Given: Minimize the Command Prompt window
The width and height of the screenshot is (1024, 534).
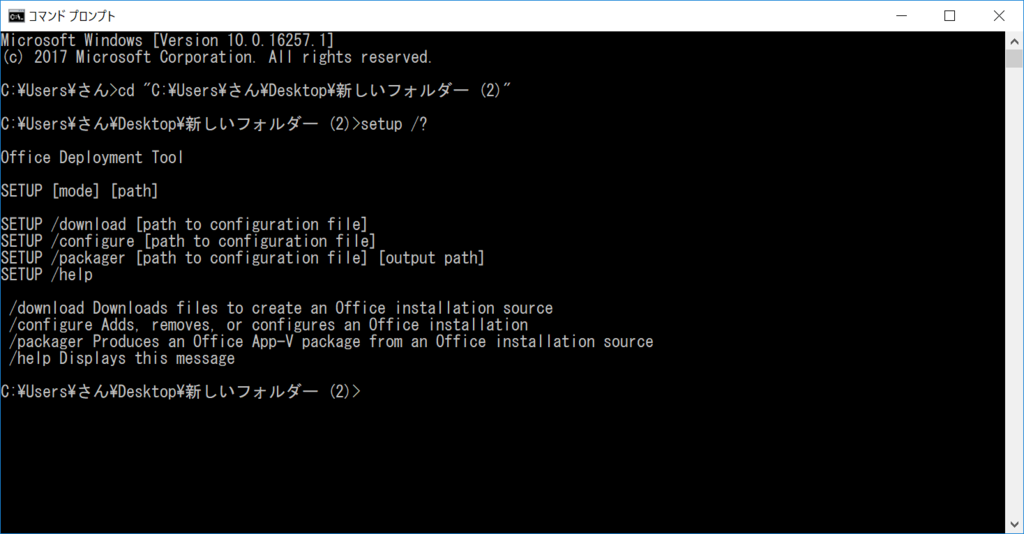Looking at the screenshot, I should coord(902,16).
